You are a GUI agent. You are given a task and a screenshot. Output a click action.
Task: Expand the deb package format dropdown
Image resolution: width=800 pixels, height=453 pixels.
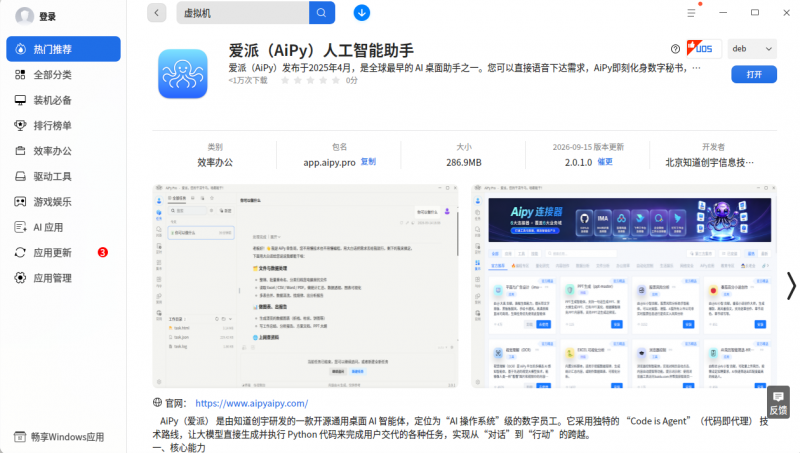pos(752,48)
